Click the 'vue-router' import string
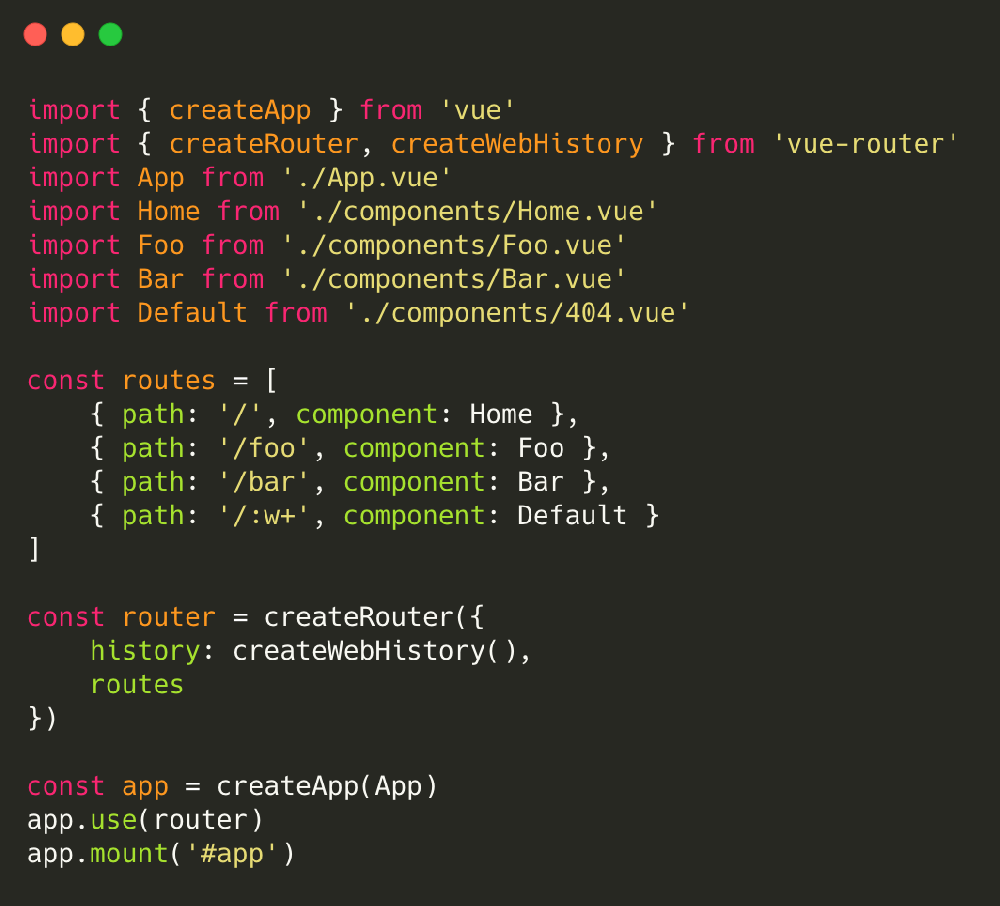 tap(866, 144)
